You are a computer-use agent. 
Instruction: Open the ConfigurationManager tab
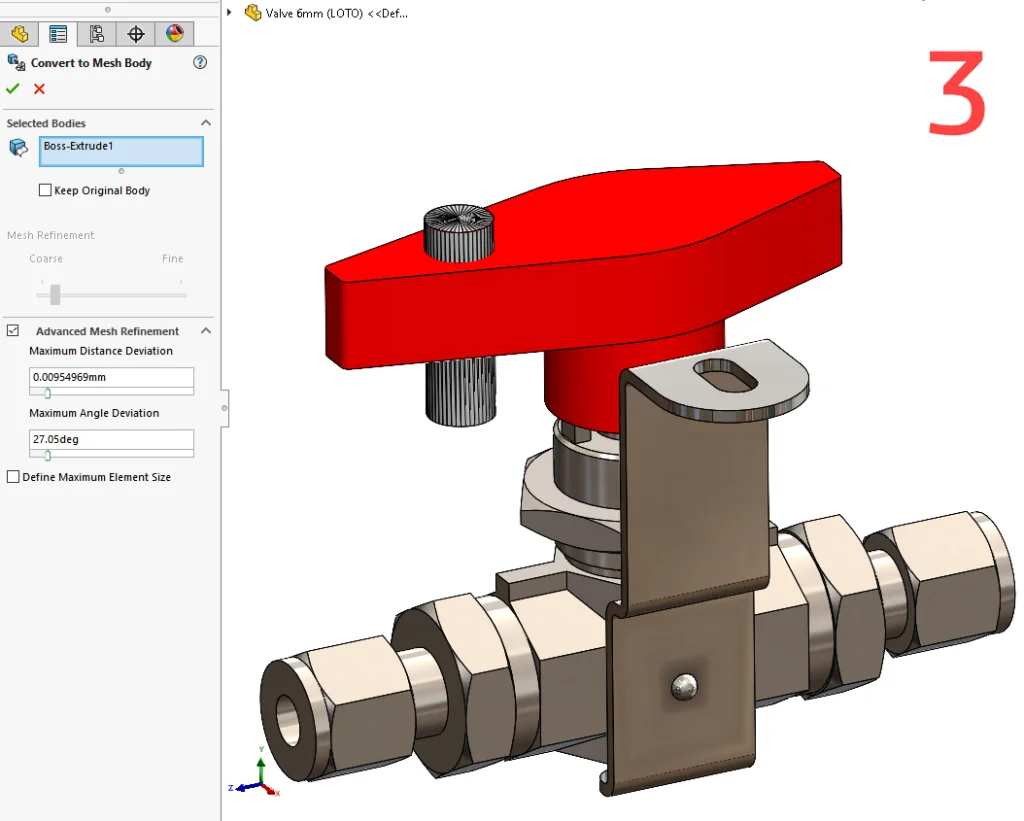97,34
